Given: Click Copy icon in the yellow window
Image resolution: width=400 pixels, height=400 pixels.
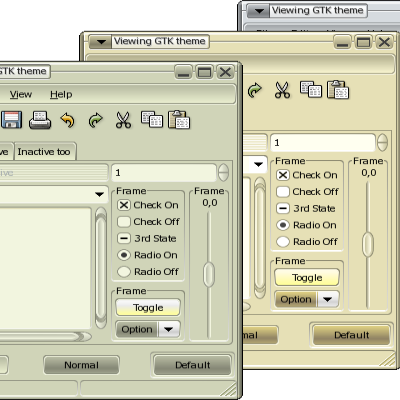Looking at the screenshot, I should point(311,89).
